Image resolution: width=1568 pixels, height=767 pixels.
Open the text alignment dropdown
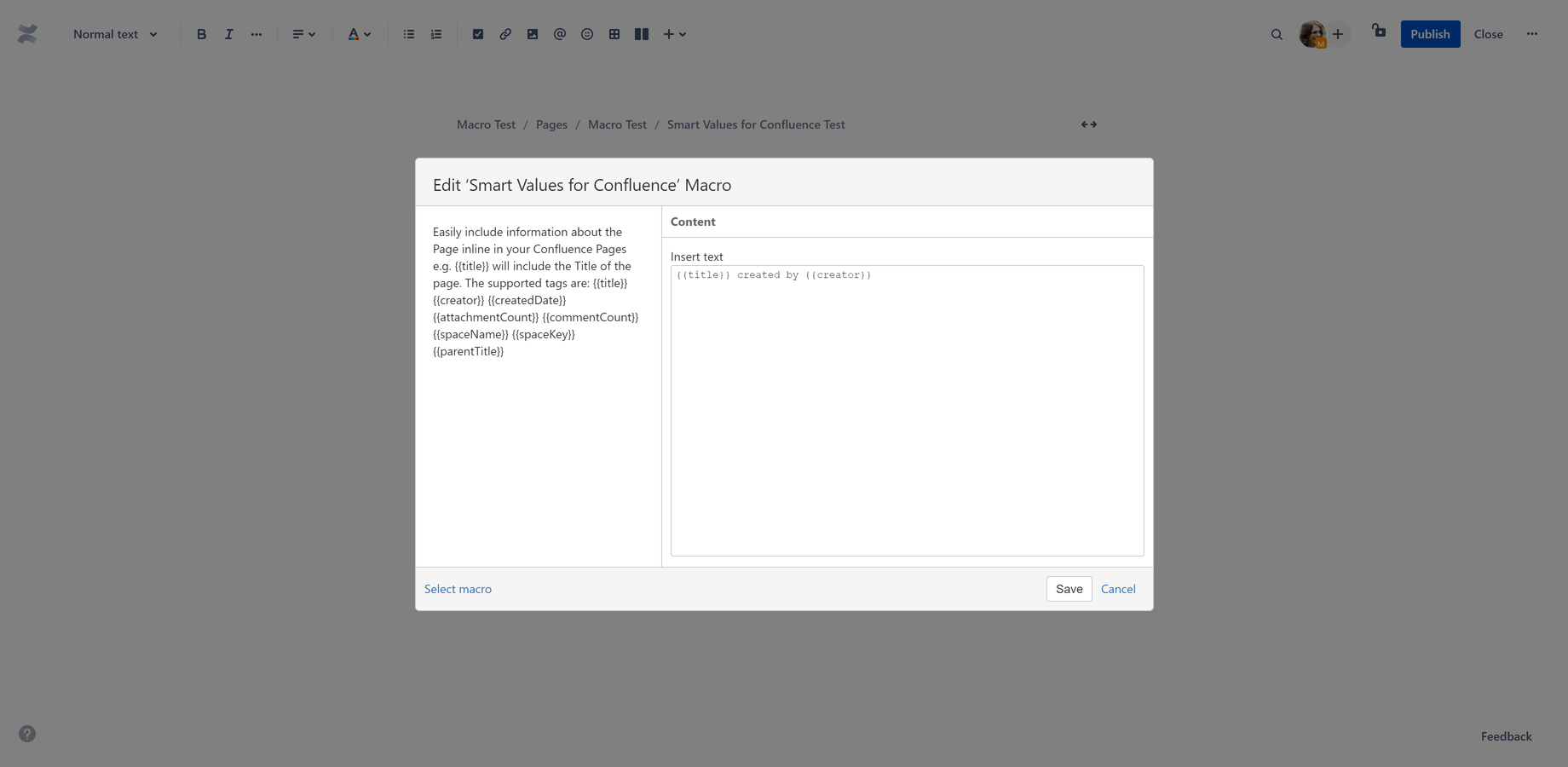click(303, 34)
